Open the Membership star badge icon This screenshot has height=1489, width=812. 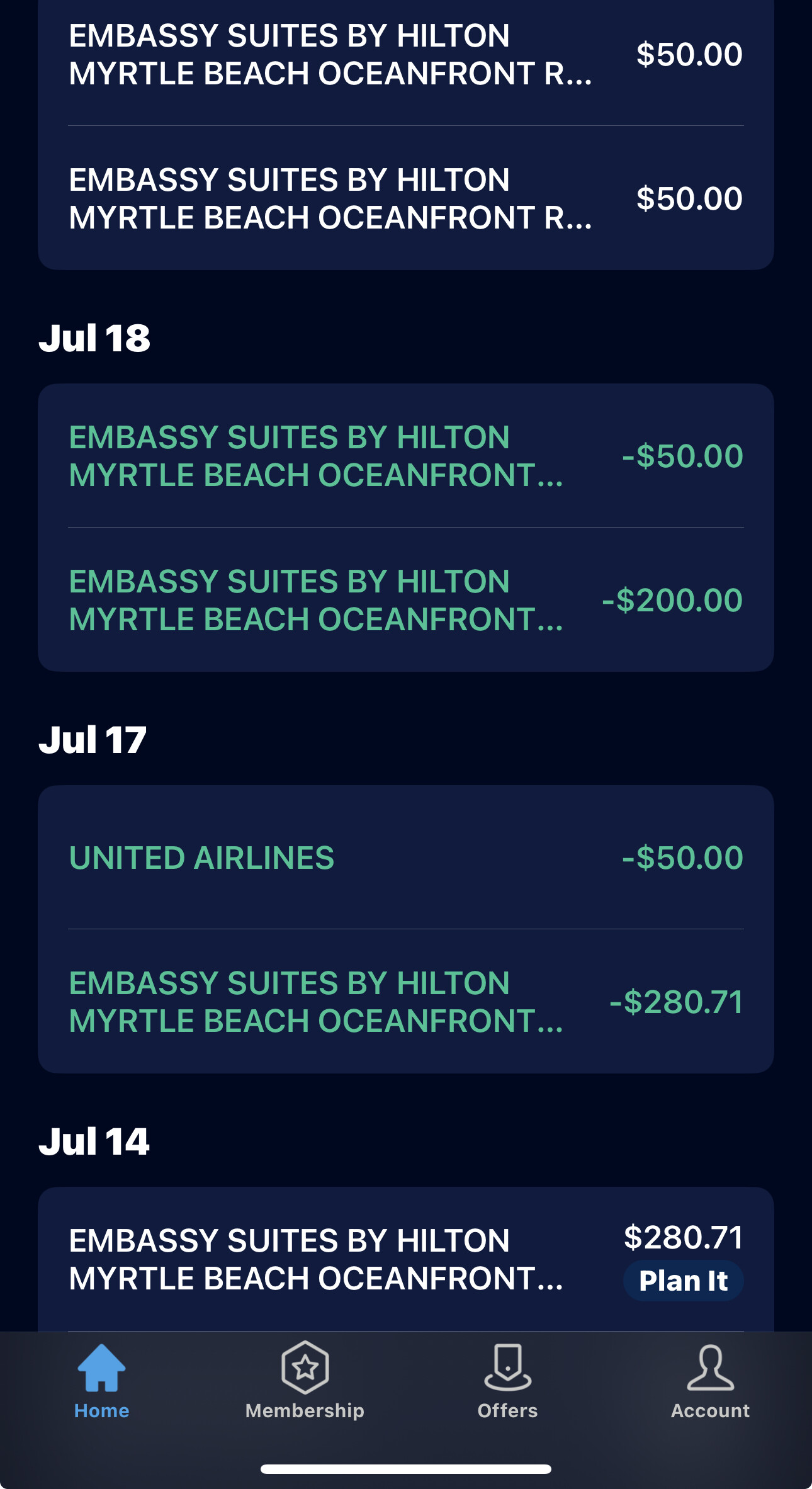(x=305, y=1367)
